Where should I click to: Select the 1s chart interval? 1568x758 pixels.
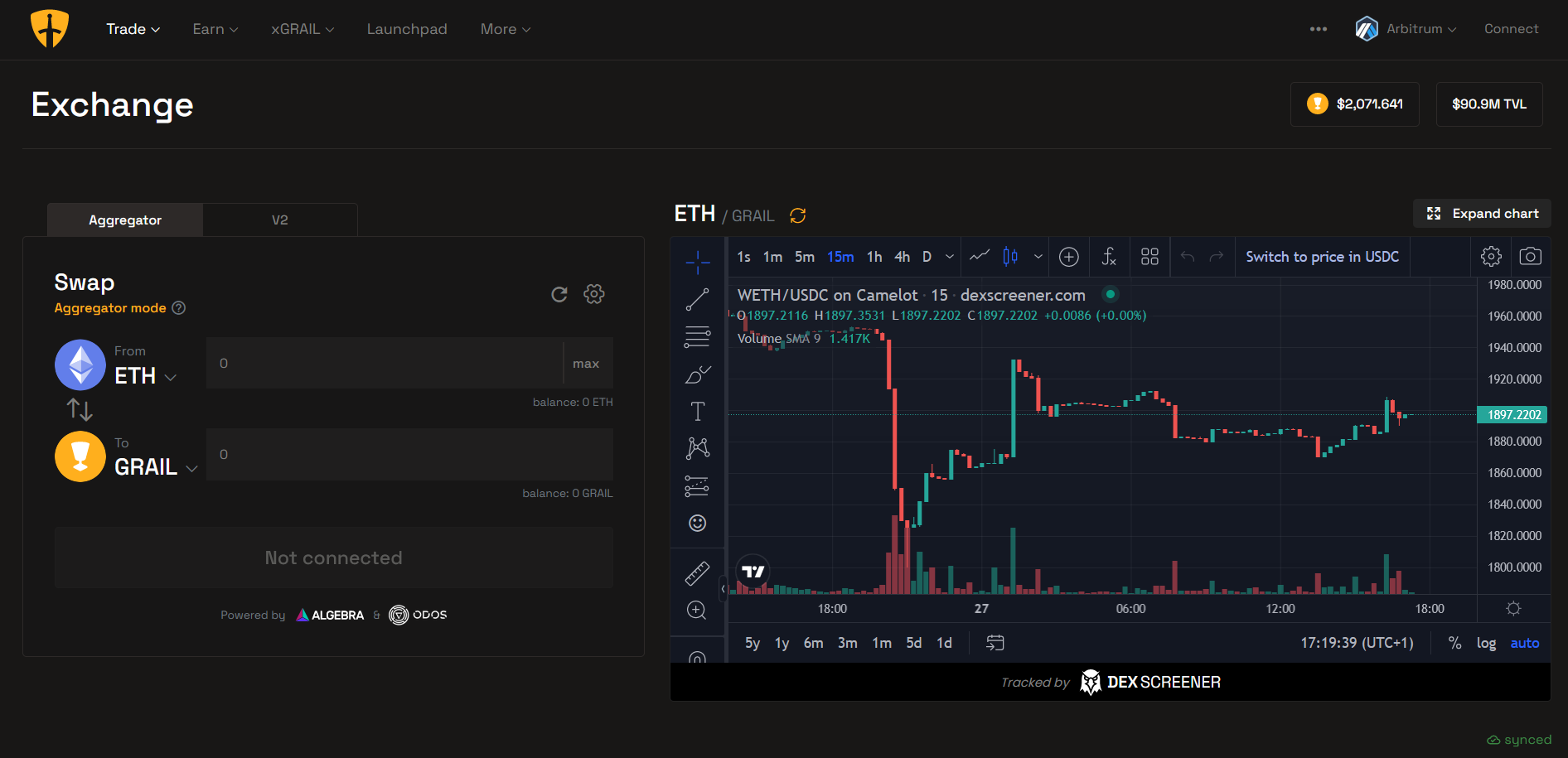pyautogui.click(x=744, y=257)
